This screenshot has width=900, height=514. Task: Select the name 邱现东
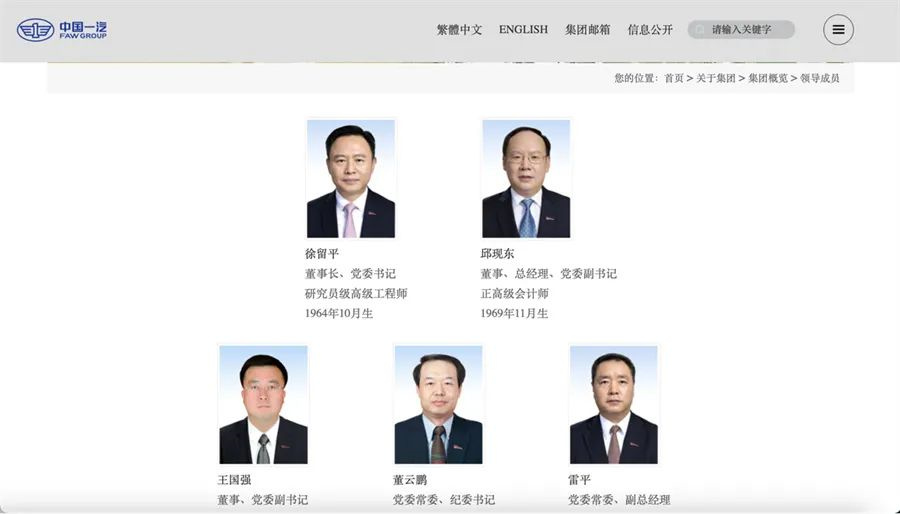coord(497,254)
